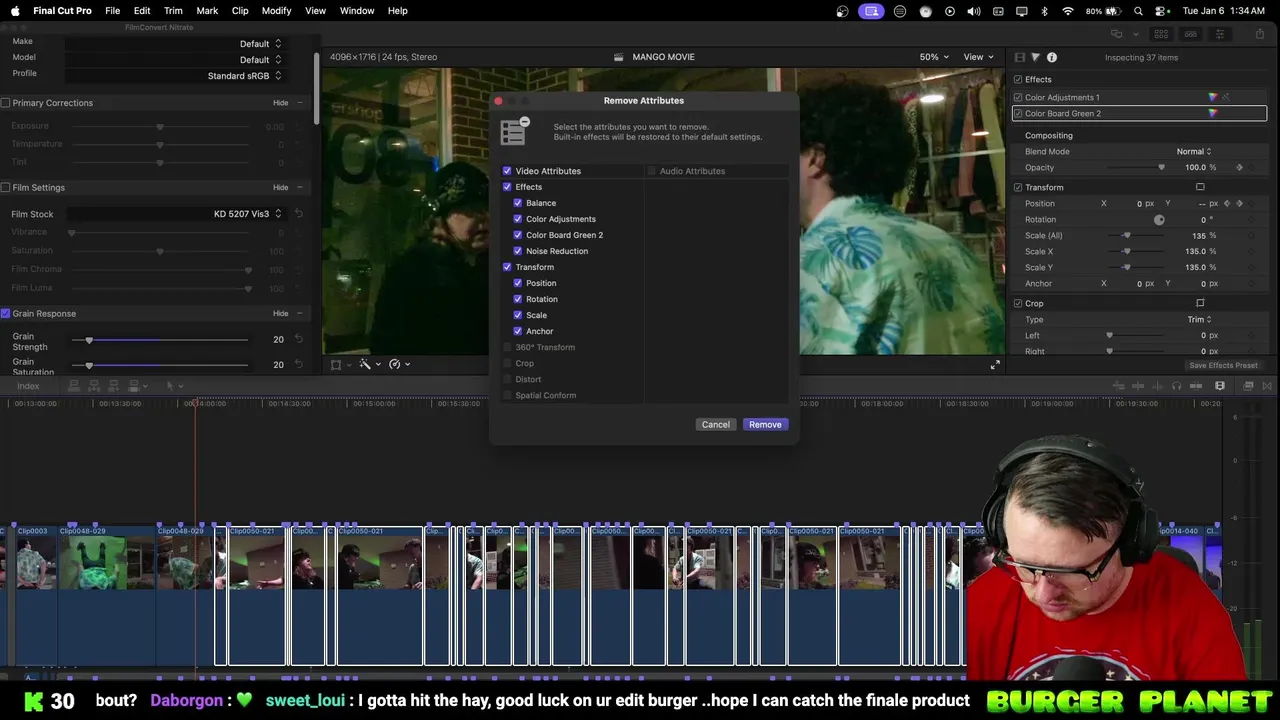Toggle Grain Response checkbox in left panel

[5, 313]
